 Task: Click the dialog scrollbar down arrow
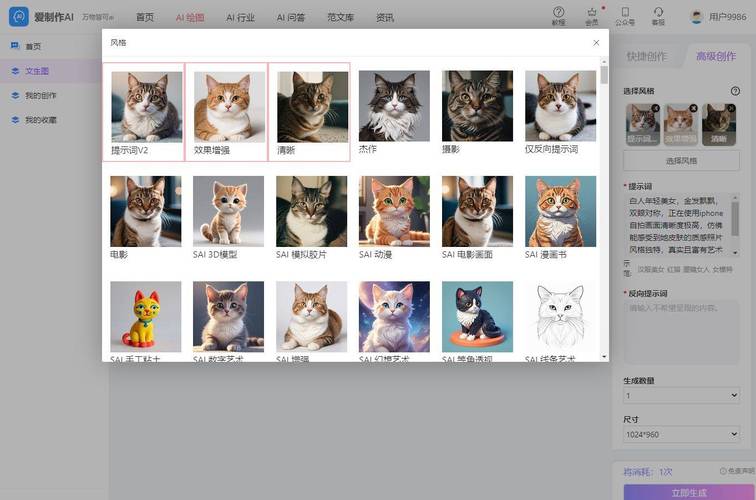[x=604, y=356]
